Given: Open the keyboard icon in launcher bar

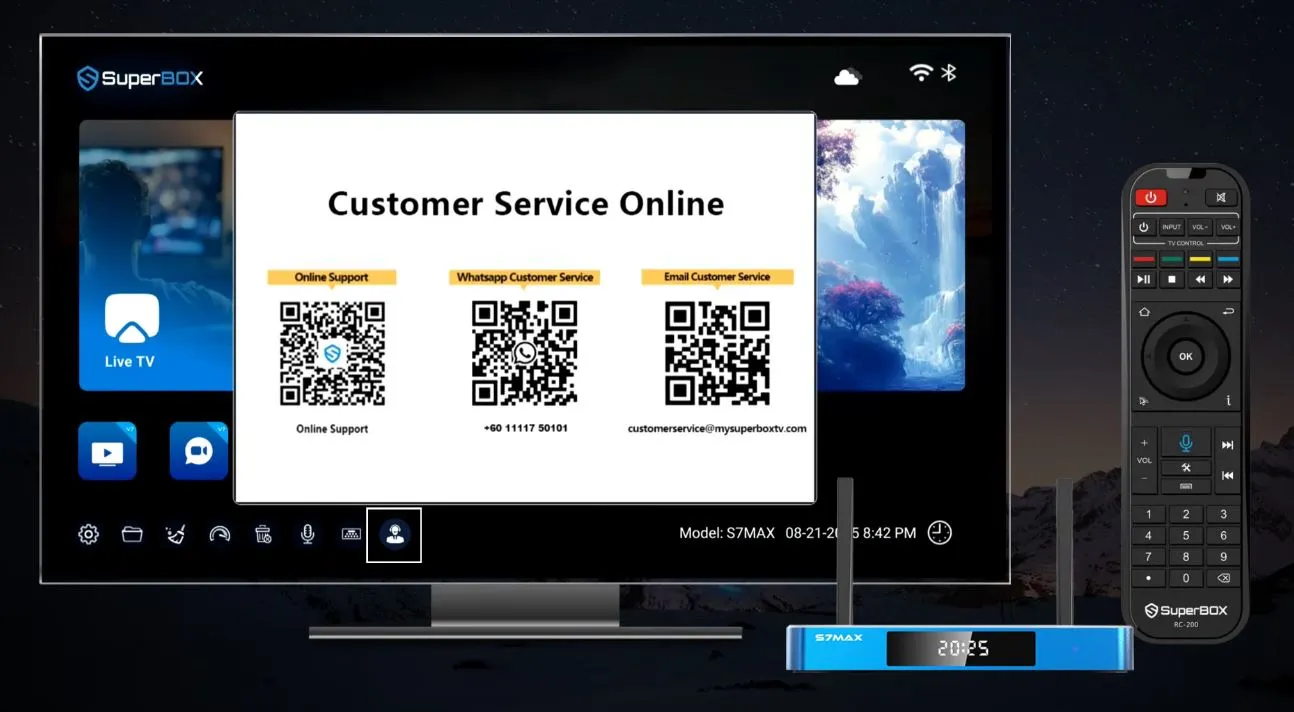Looking at the screenshot, I should tap(352, 534).
